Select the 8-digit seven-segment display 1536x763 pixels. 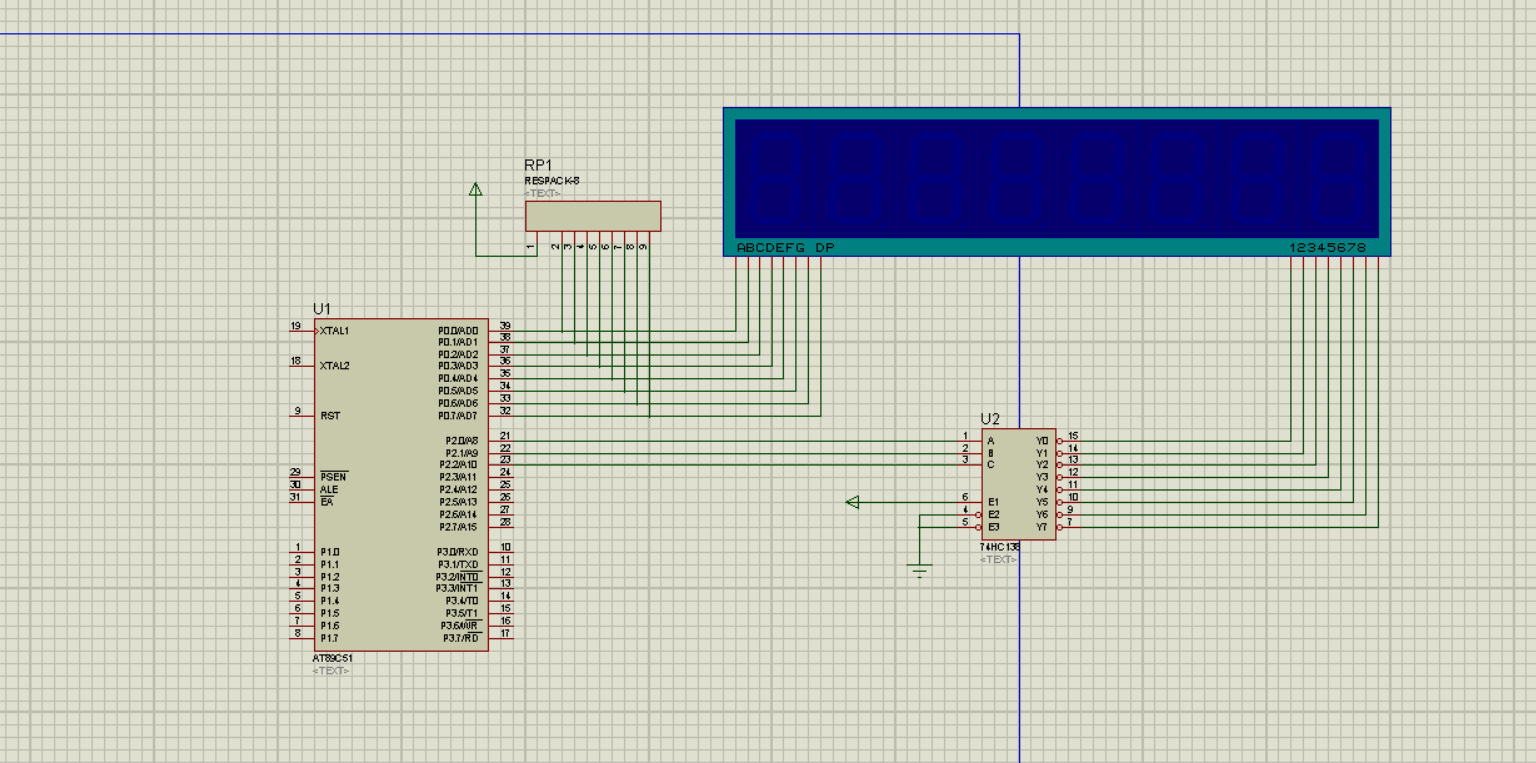[x=1057, y=181]
